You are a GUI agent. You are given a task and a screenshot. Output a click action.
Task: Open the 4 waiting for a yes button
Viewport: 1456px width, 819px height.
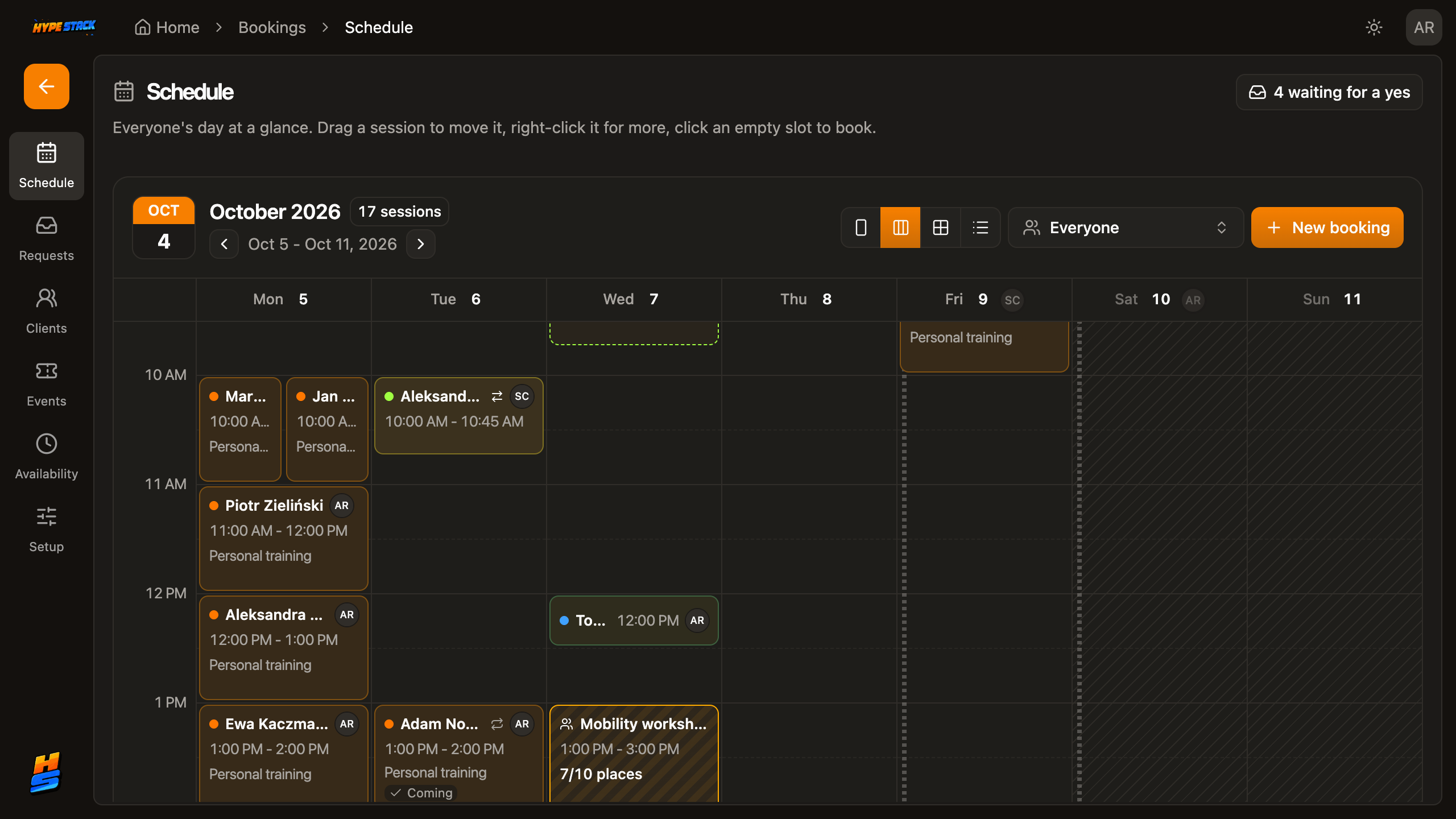point(1329,92)
